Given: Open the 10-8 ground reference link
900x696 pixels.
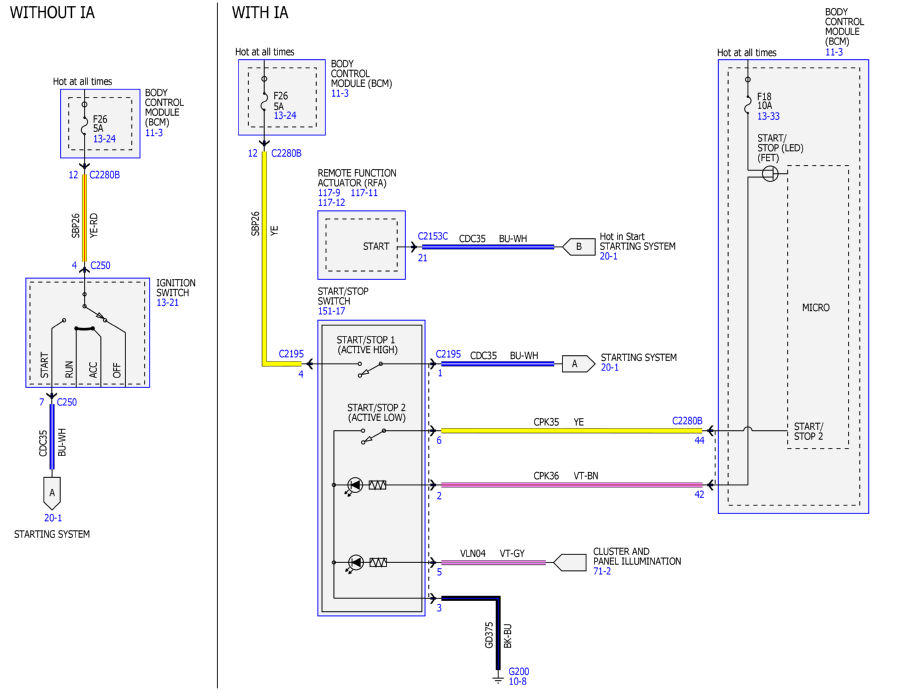Looking at the screenshot, I should (x=517, y=681).
